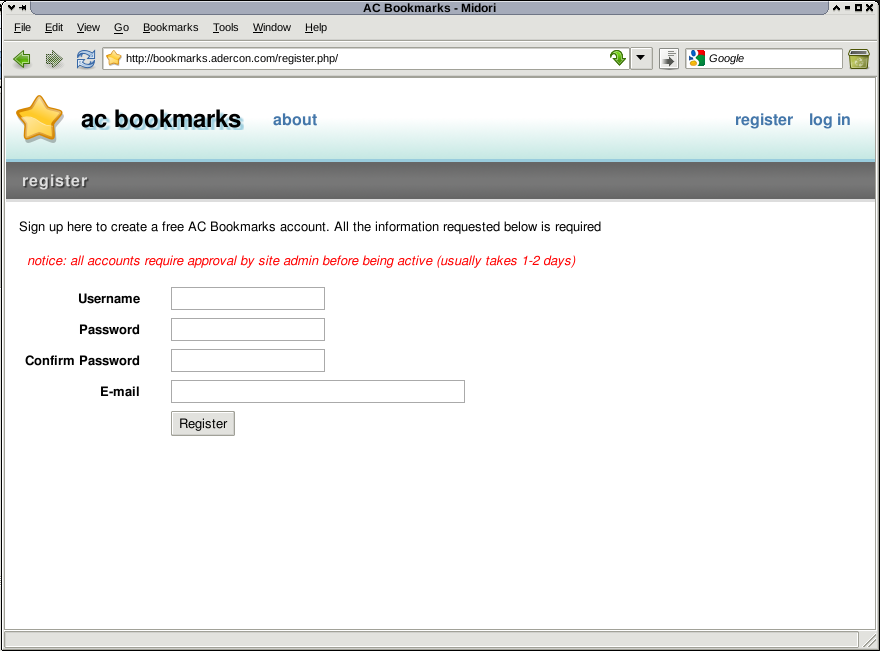Click the Google icon in the search box
This screenshot has width=880, height=651.
point(692,58)
